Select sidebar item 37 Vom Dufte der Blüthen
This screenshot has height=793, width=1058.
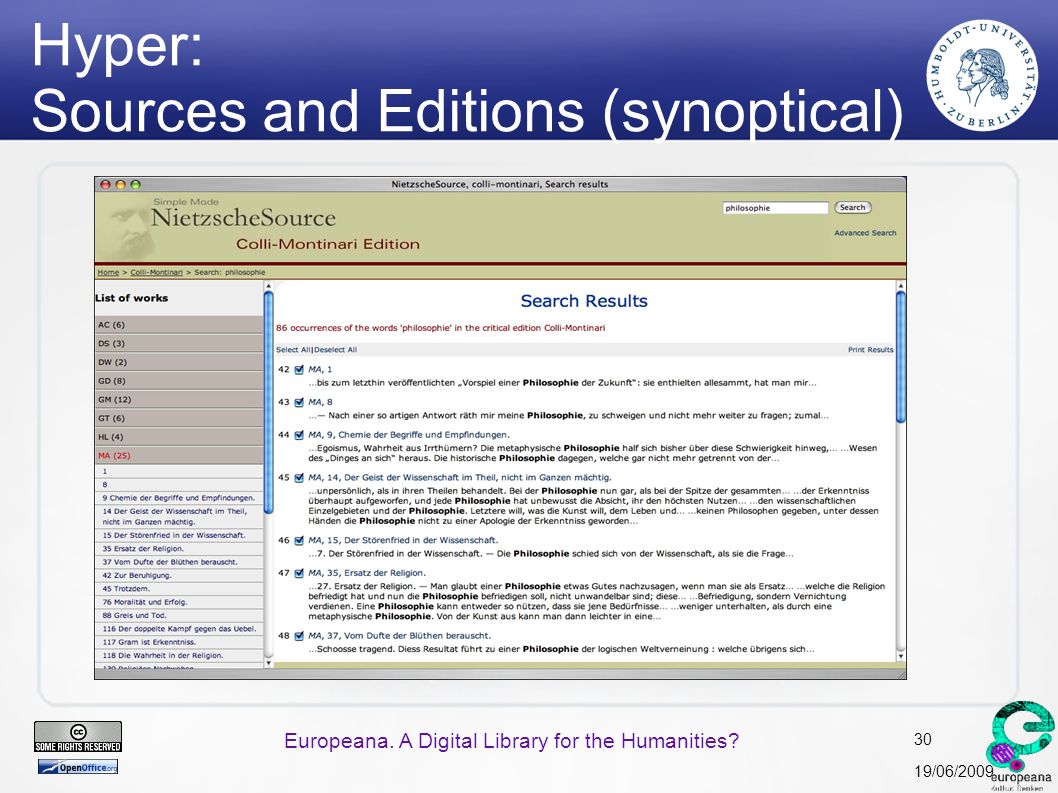[179, 562]
